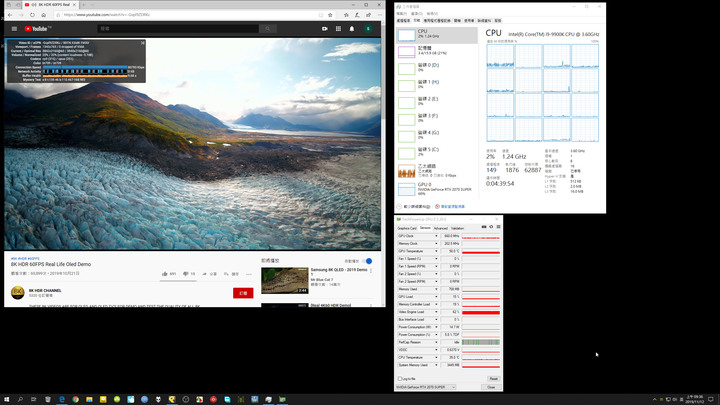This screenshot has width=720, height=405.
Task: Open the GPU Temperature sensor dropdown arrow
Action: click(436, 251)
